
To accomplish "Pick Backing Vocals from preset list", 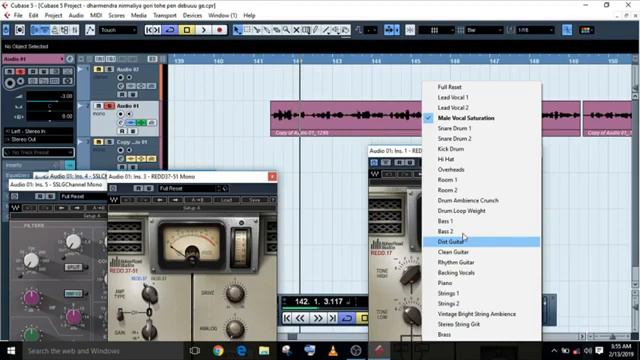I will click(x=482, y=273).
